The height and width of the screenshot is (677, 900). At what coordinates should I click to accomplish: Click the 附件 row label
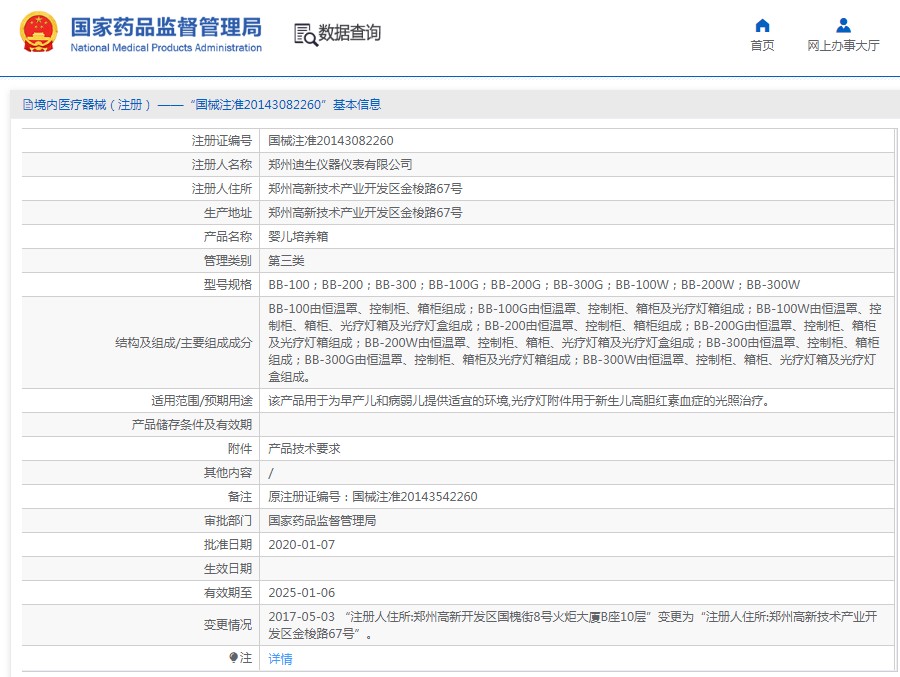tap(240, 449)
